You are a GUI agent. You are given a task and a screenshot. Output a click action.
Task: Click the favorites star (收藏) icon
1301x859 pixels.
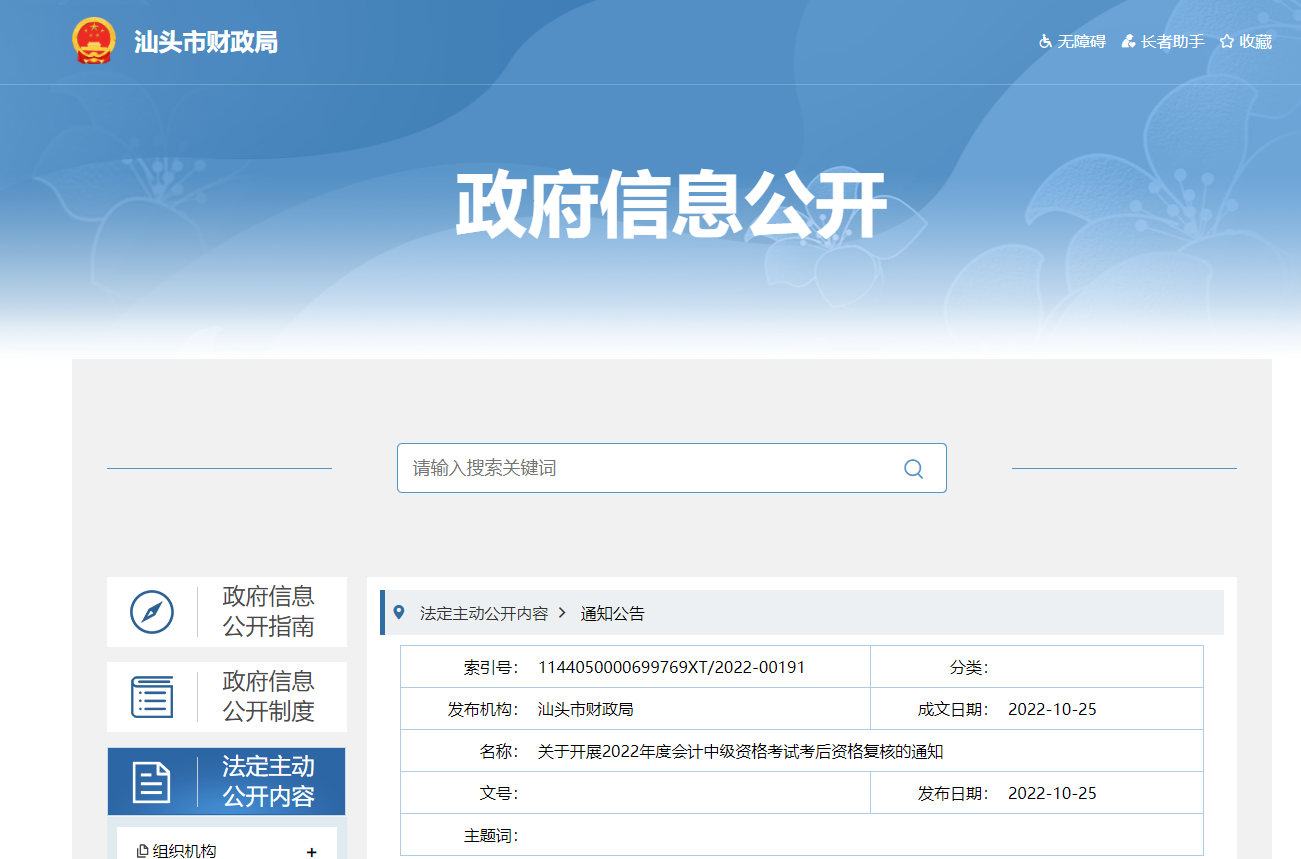1224,41
